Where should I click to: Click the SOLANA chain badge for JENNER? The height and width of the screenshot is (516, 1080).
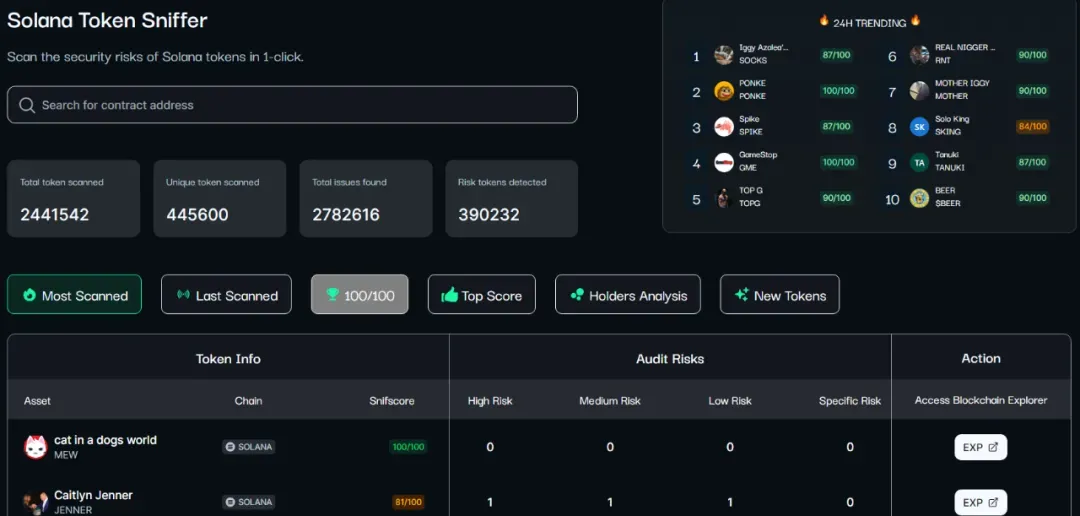(249, 502)
